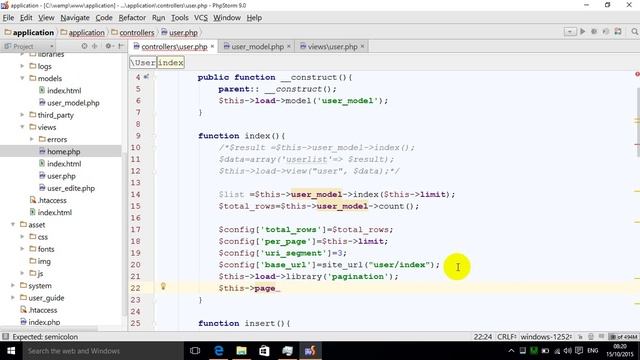Viewport: 640px width, 360px height.
Task: Click the Search the web and Windows box
Action: click(x=102, y=351)
